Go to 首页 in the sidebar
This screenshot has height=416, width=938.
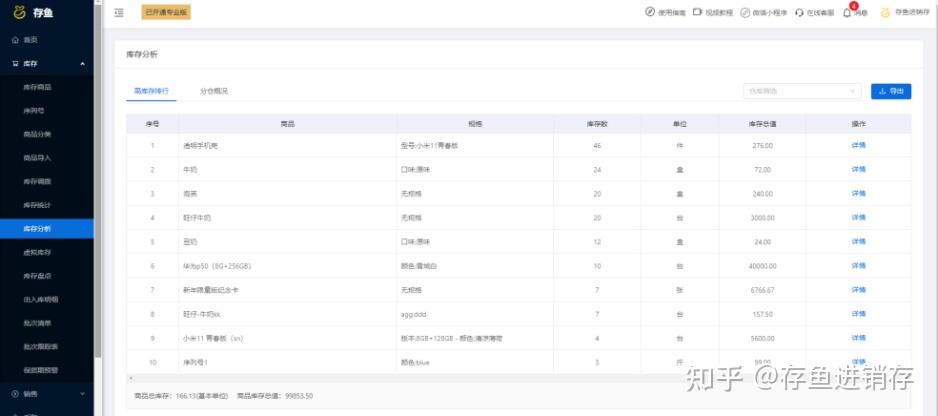(30, 40)
